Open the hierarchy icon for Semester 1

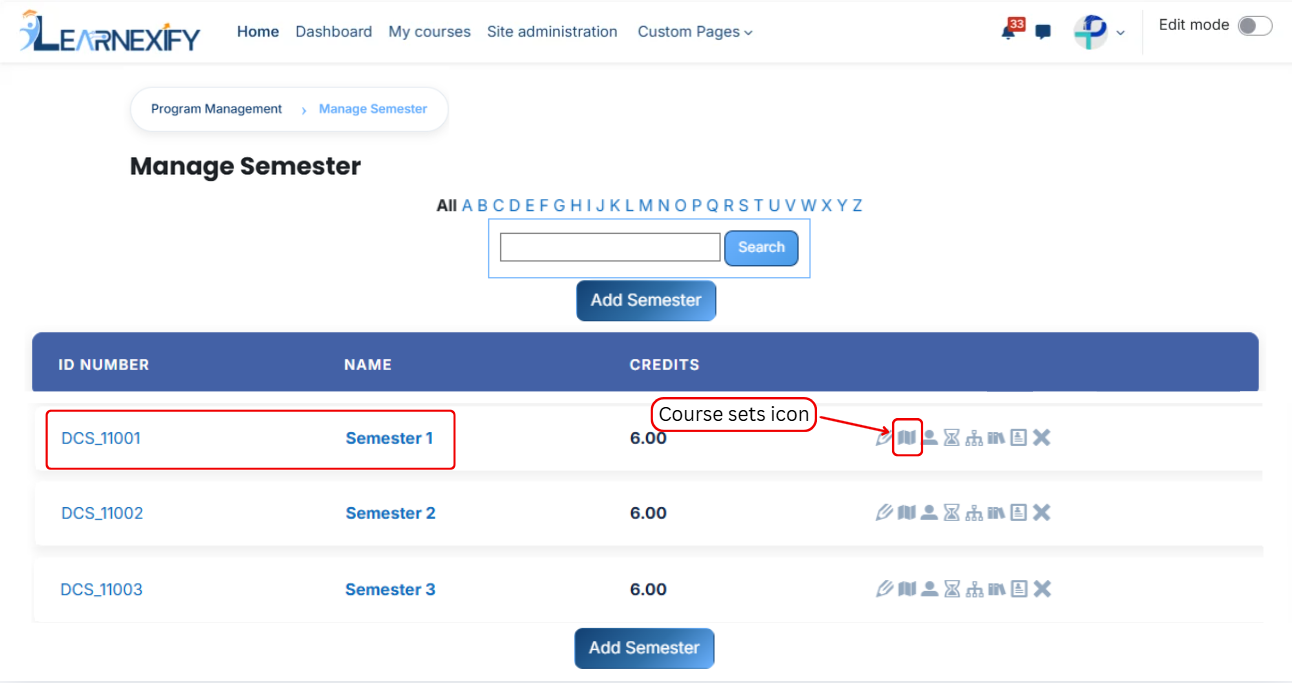click(974, 437)
